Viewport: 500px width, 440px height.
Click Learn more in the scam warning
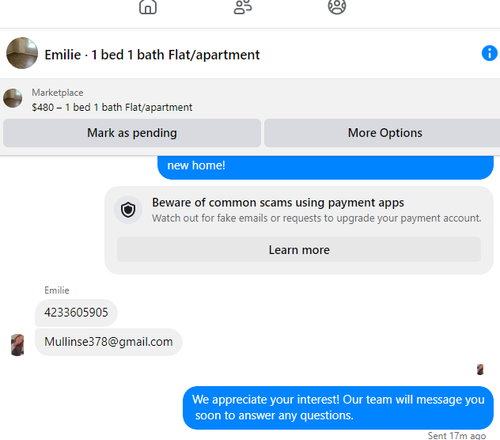[299, 250]
